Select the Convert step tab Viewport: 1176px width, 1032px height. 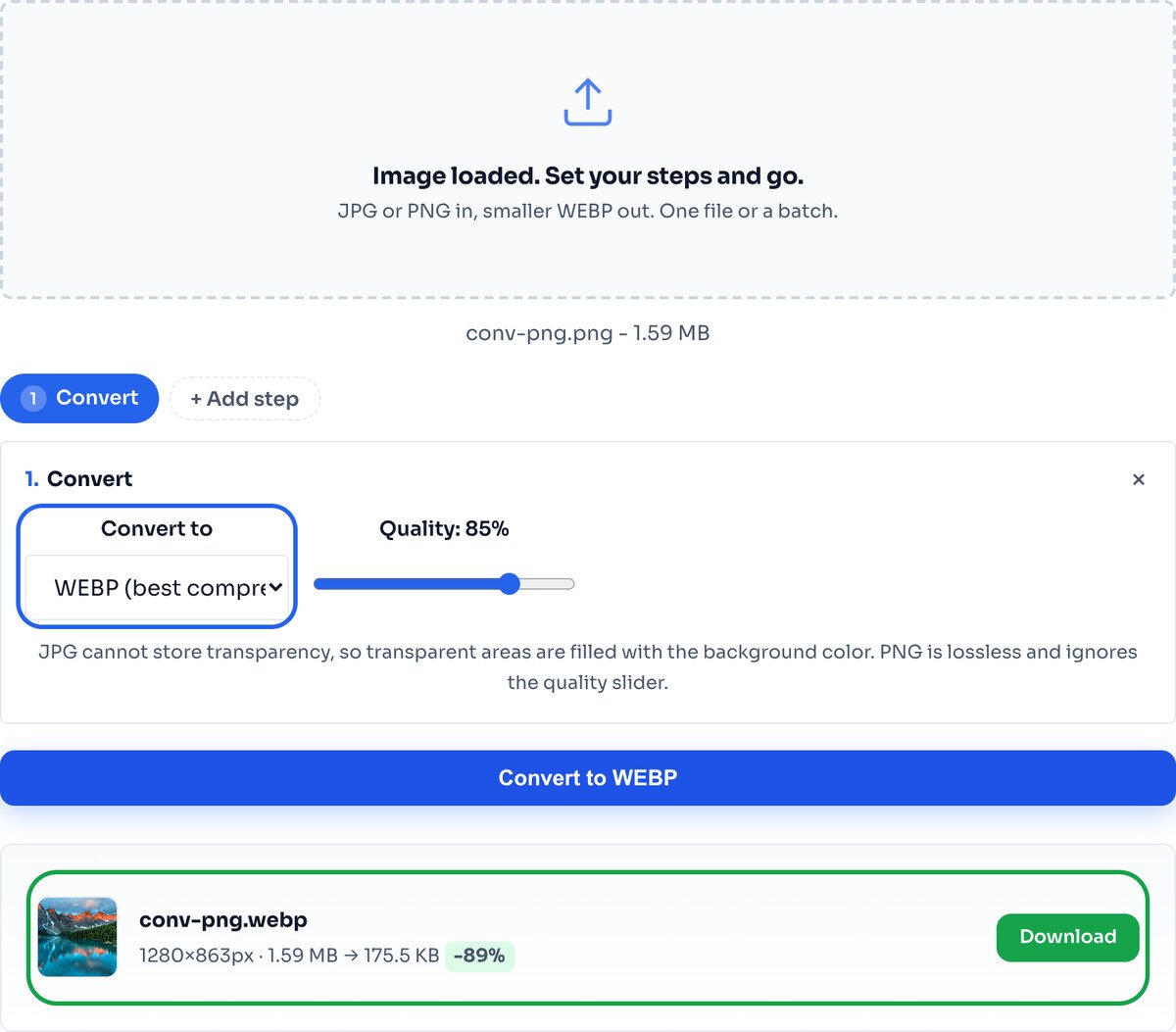(79, 398)
